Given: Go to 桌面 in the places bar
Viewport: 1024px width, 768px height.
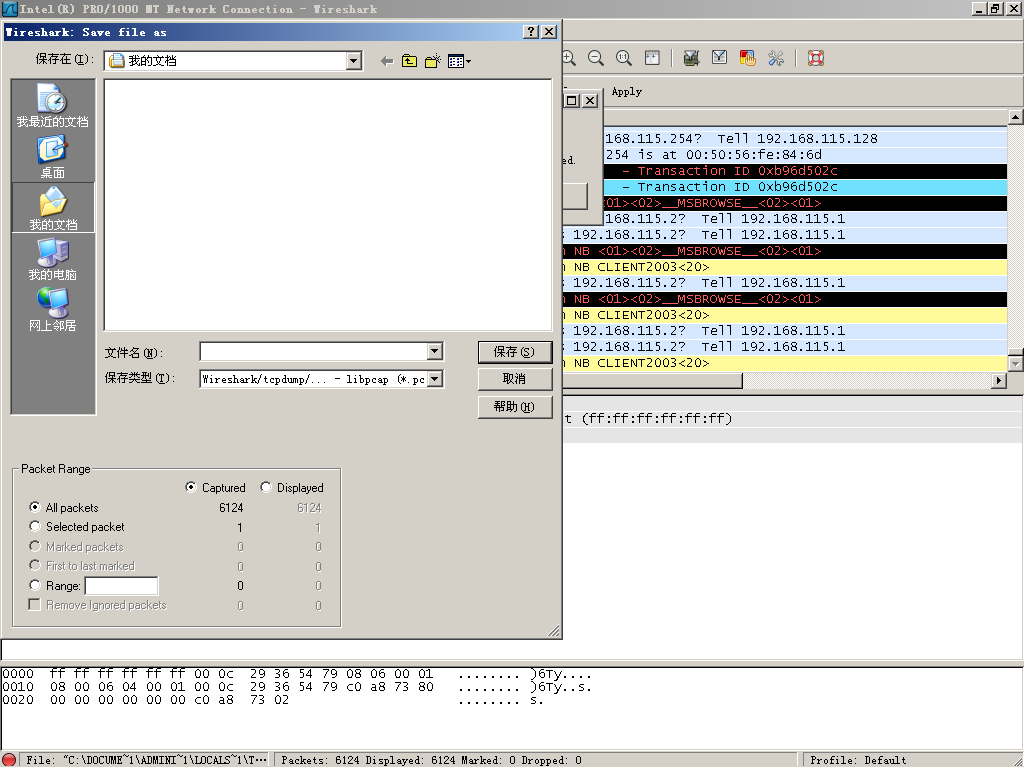Looking at the screenshot, I should [53, 157].
